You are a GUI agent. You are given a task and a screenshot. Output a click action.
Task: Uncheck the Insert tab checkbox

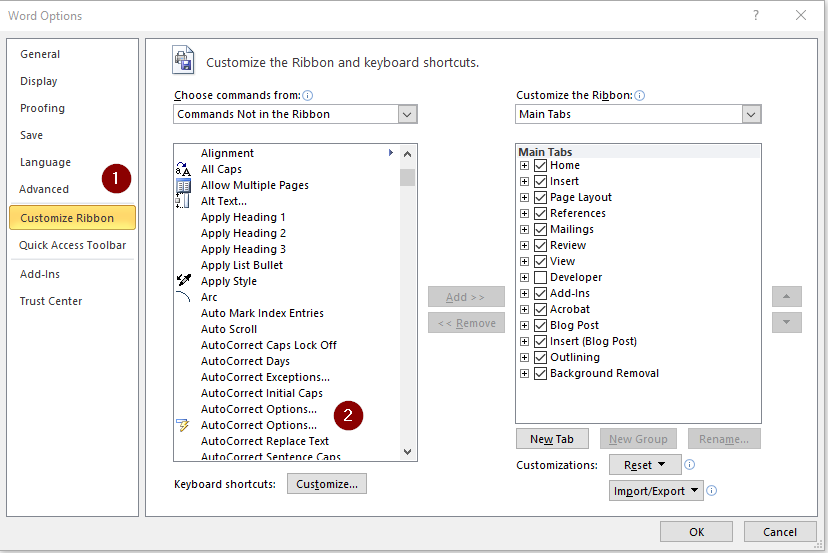tap(540, 181)
